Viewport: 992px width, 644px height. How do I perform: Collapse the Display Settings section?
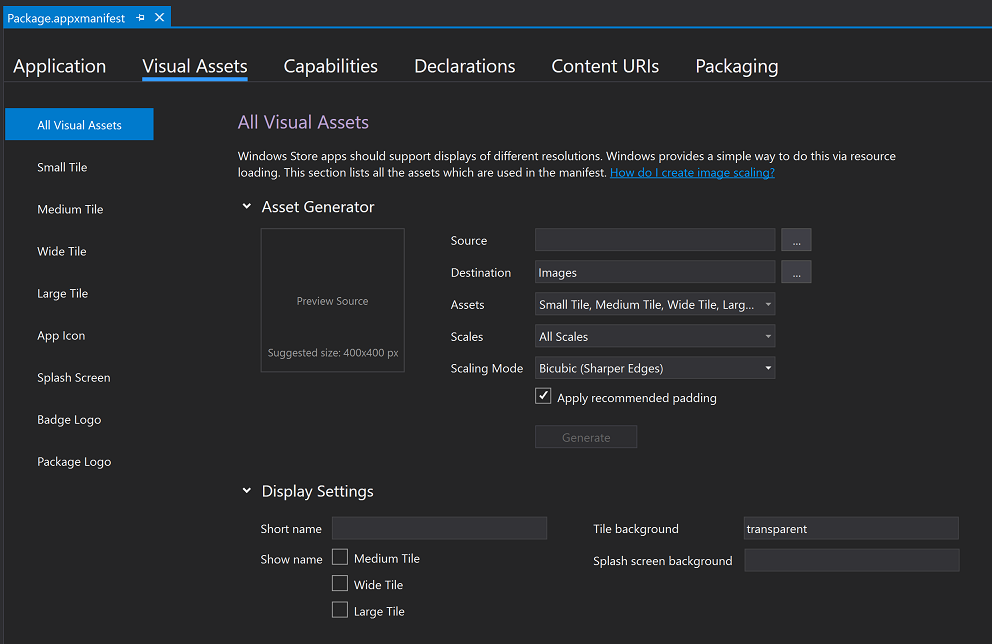[247, 491]
